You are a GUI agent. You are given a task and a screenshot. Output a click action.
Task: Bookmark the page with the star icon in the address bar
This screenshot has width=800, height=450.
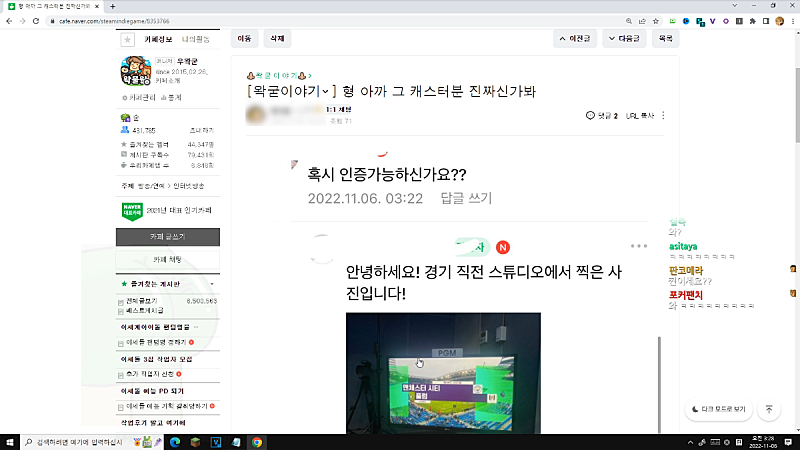pos(656,21)
